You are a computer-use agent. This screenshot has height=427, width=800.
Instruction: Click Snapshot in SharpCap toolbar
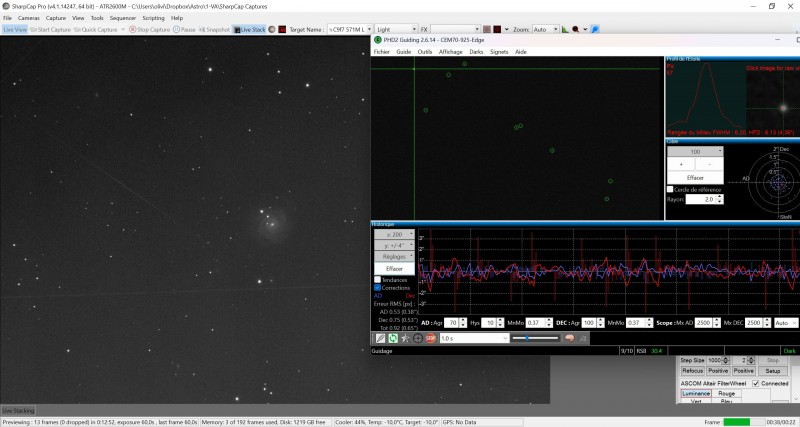(x=215, y=30)
